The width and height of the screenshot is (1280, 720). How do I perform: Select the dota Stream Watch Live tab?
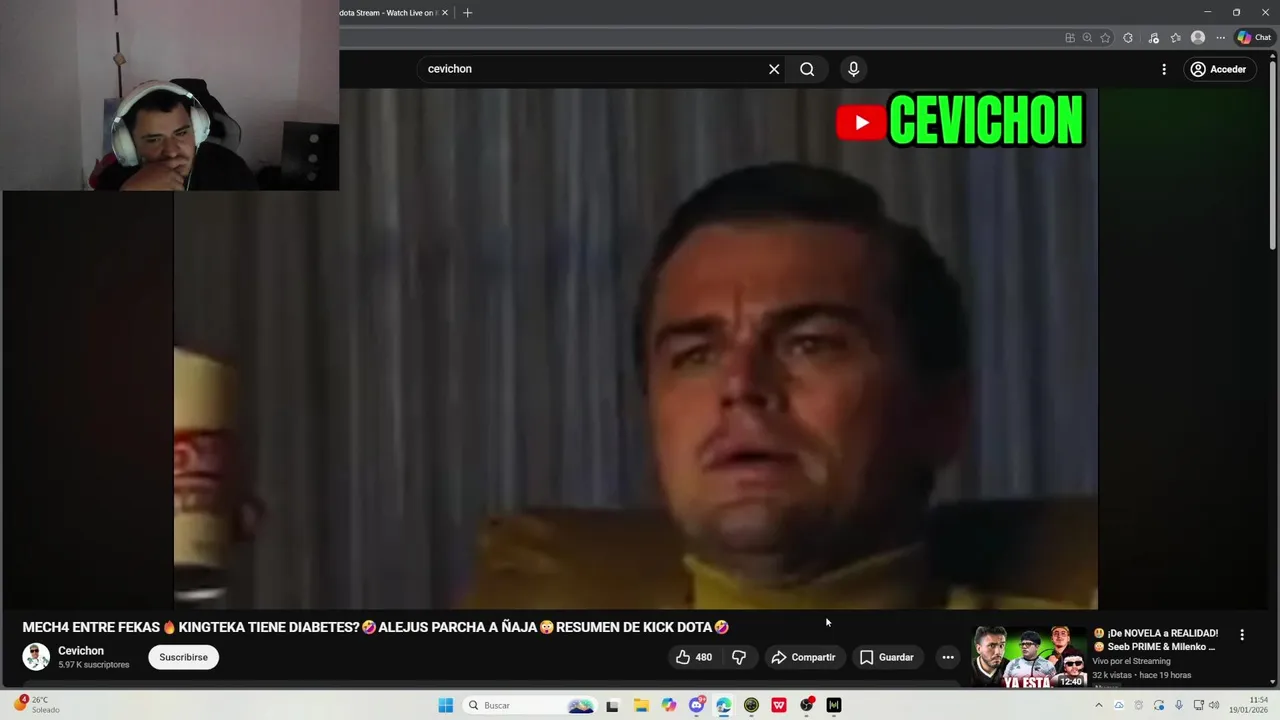(x=388, y=13)
